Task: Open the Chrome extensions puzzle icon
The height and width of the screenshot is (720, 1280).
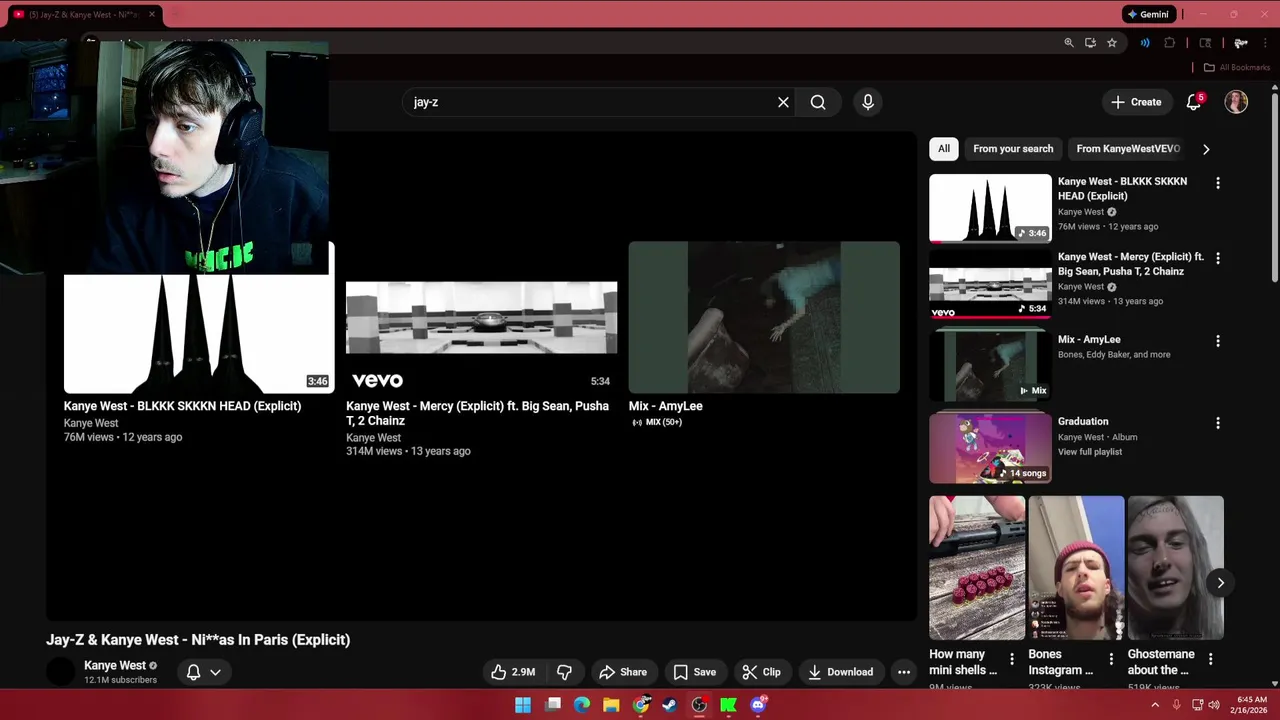Action: tap(1170, 43)
